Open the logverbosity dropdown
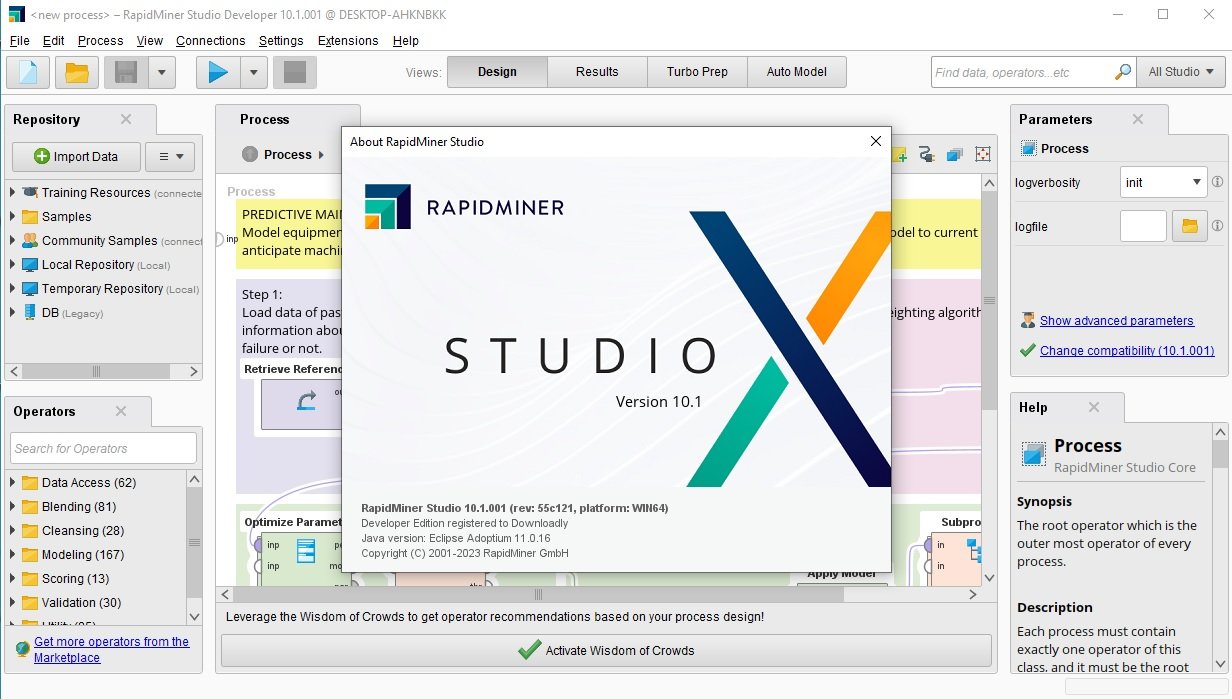The width and height of the screenshot is (1232, 699). [1163, 183]
